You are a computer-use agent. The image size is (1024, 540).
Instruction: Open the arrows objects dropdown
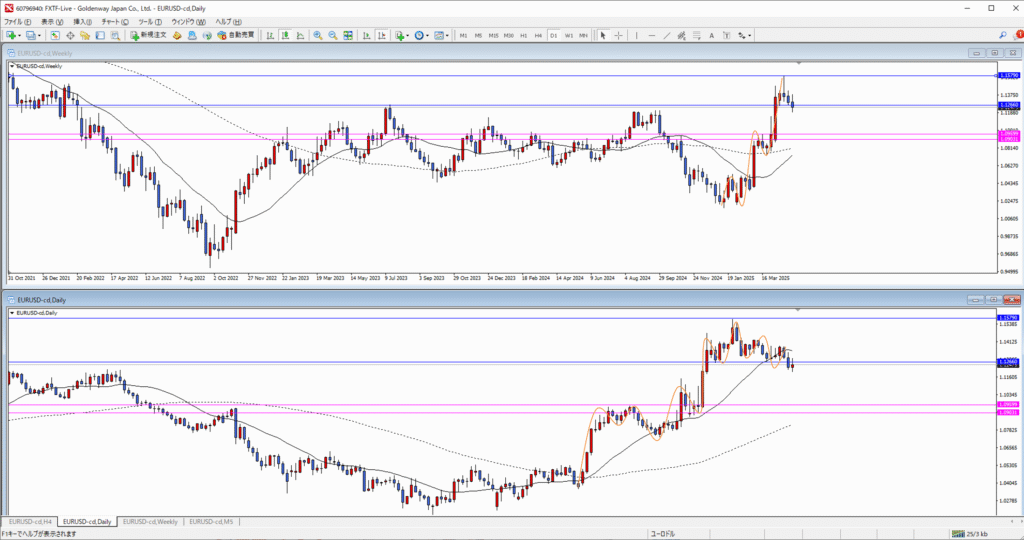coord(744,35)
